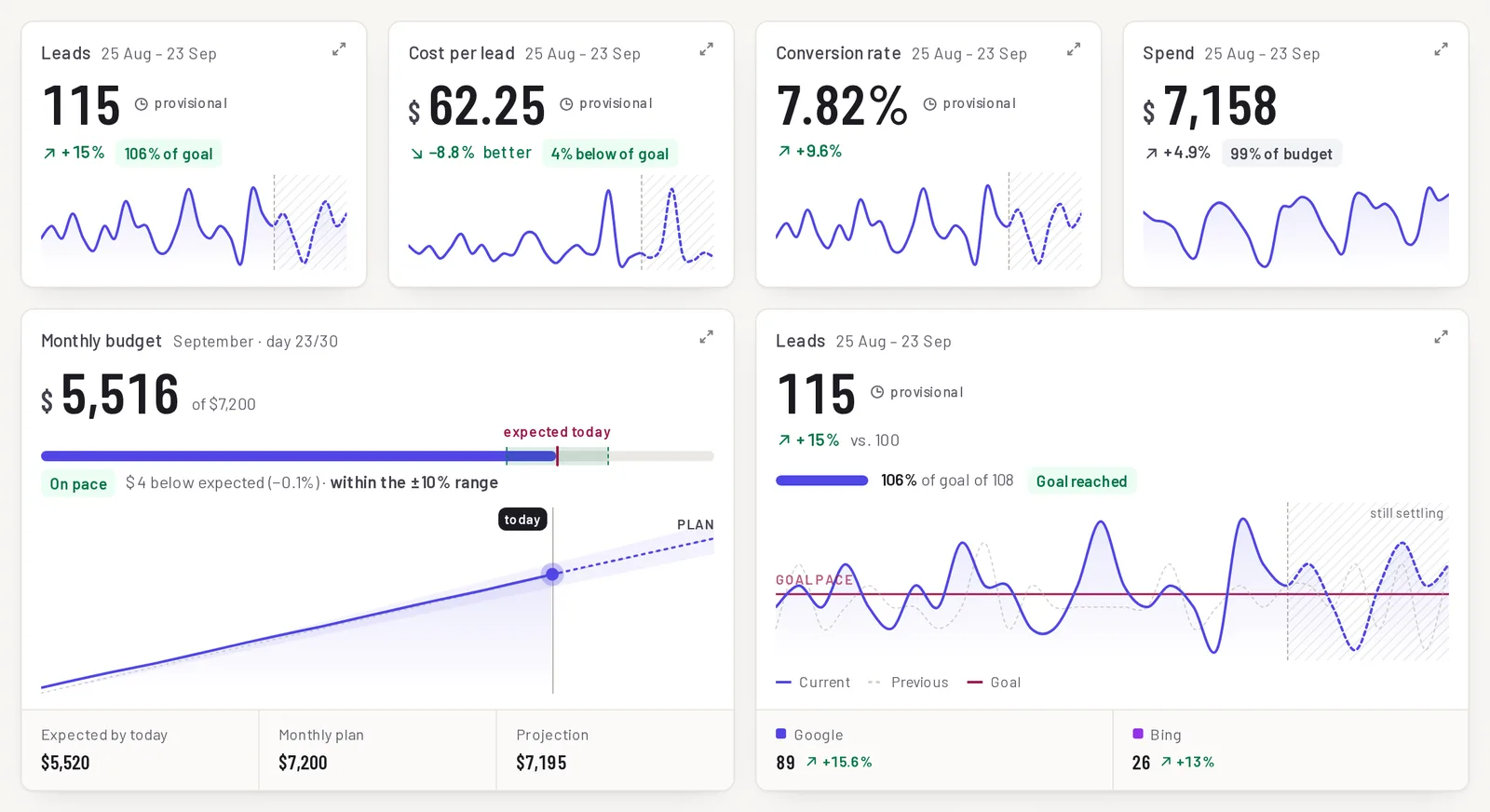Image resolution: width=1490 pixels, height=812 pixels.
Task: Click the today marker dot on the budget chart
Action: tap(552, 575)
